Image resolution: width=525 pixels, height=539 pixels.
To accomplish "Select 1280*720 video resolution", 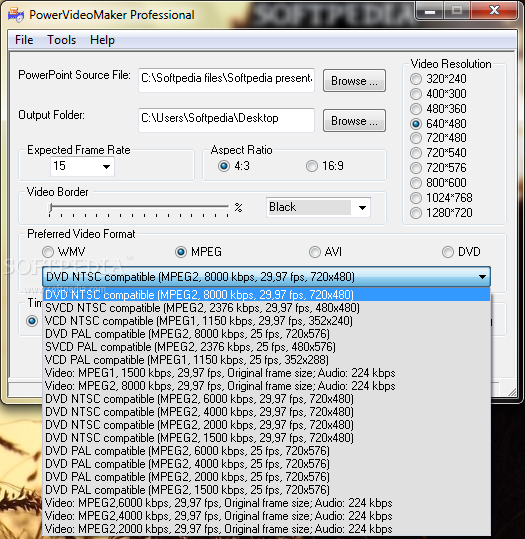I will tap(441, 213).
